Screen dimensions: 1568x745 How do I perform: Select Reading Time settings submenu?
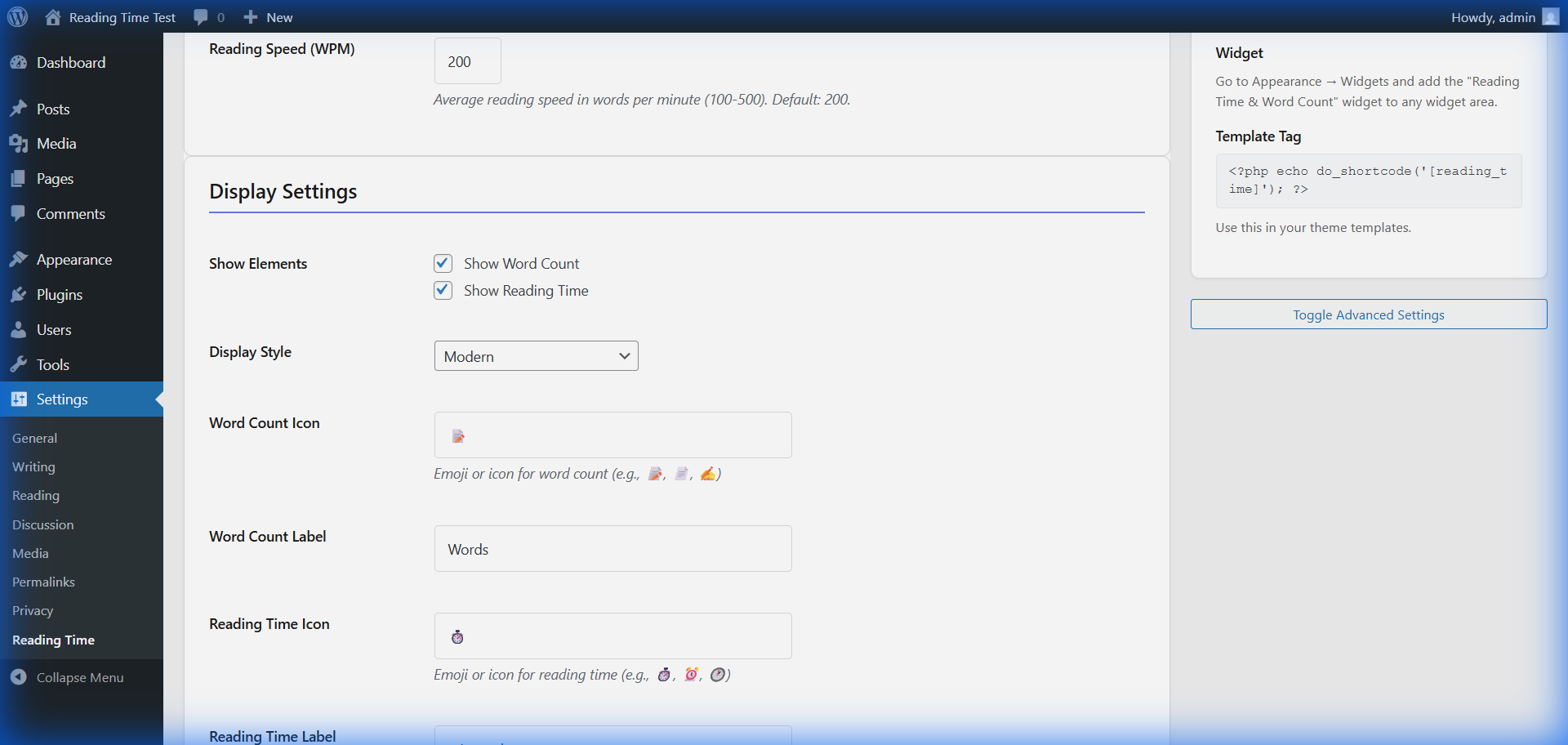click(53, 640)
